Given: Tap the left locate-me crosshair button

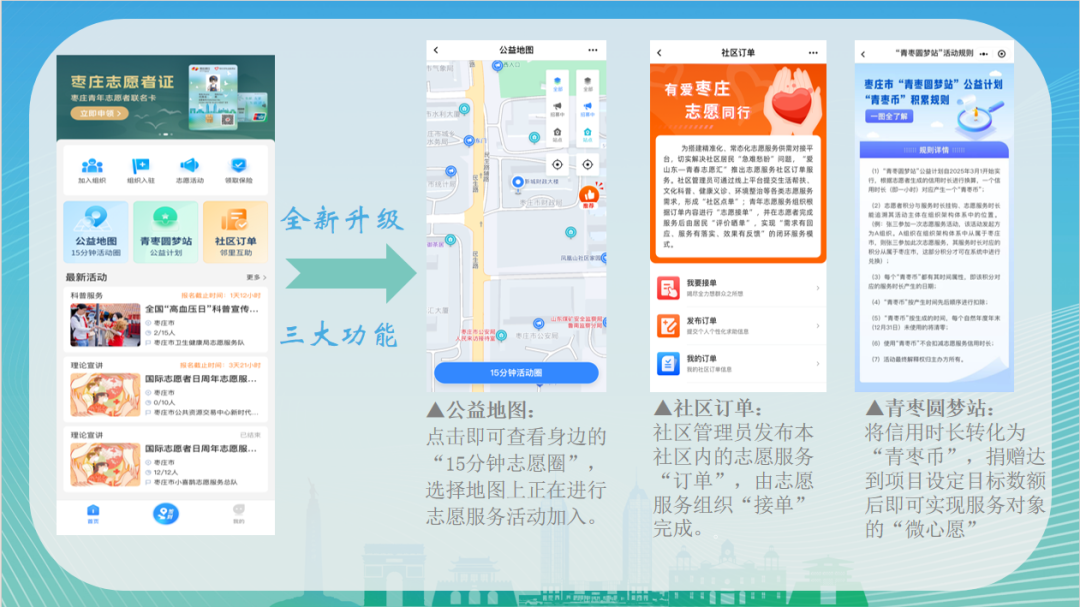Looking at the screenshot, I should 557,165.
